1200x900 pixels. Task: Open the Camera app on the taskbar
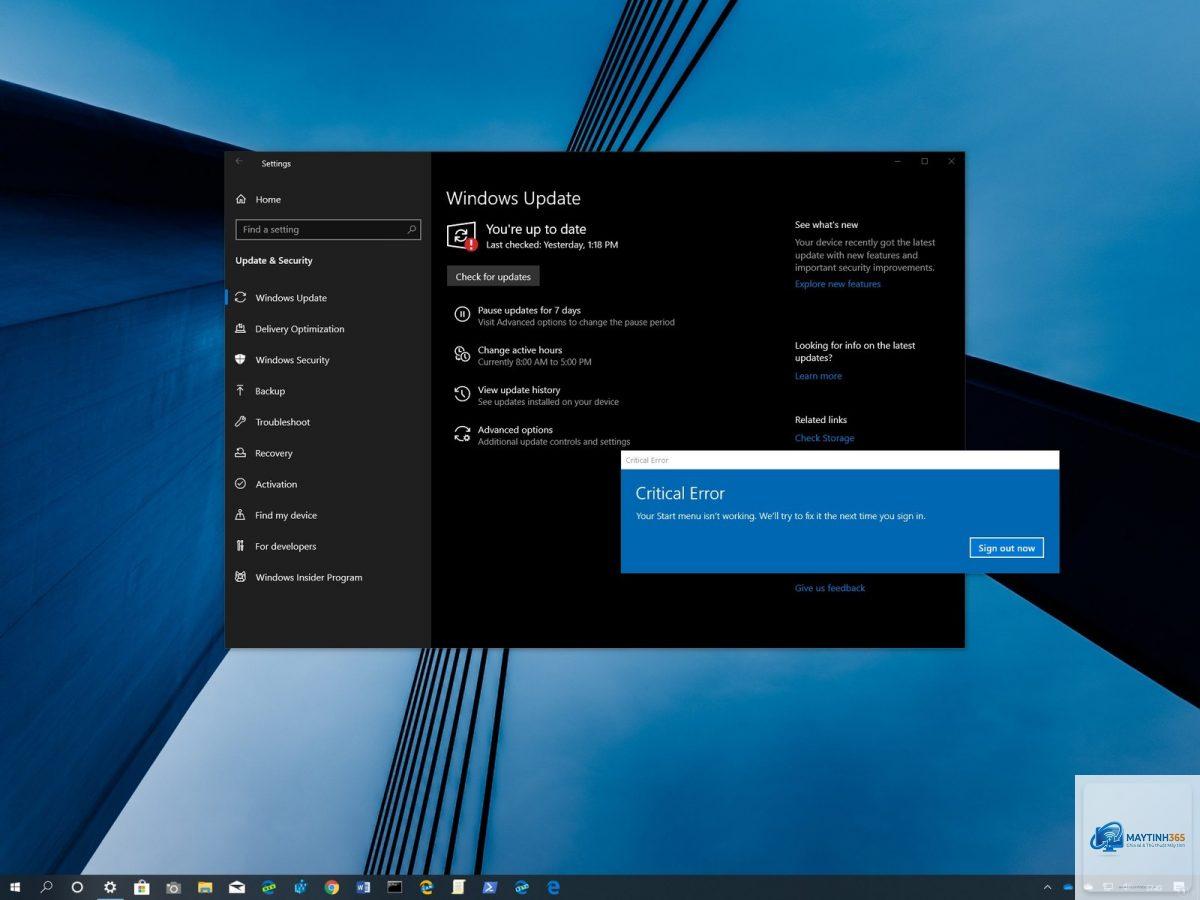[x=173, y=887]
